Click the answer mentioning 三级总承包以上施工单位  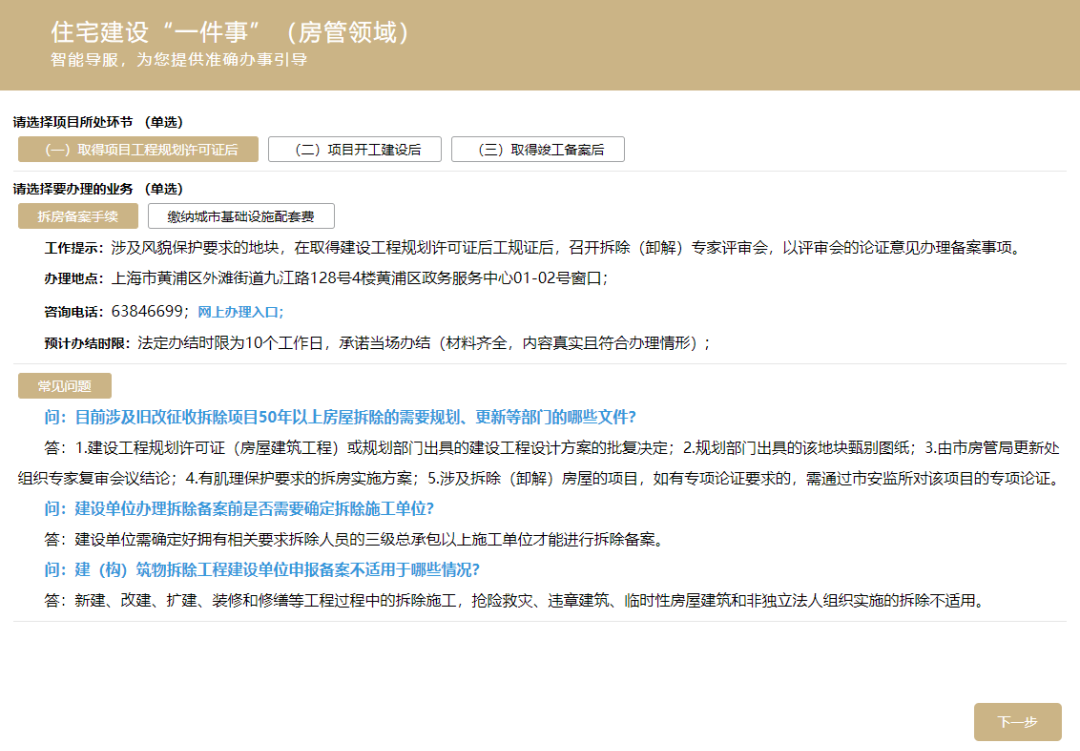point(369,540)
